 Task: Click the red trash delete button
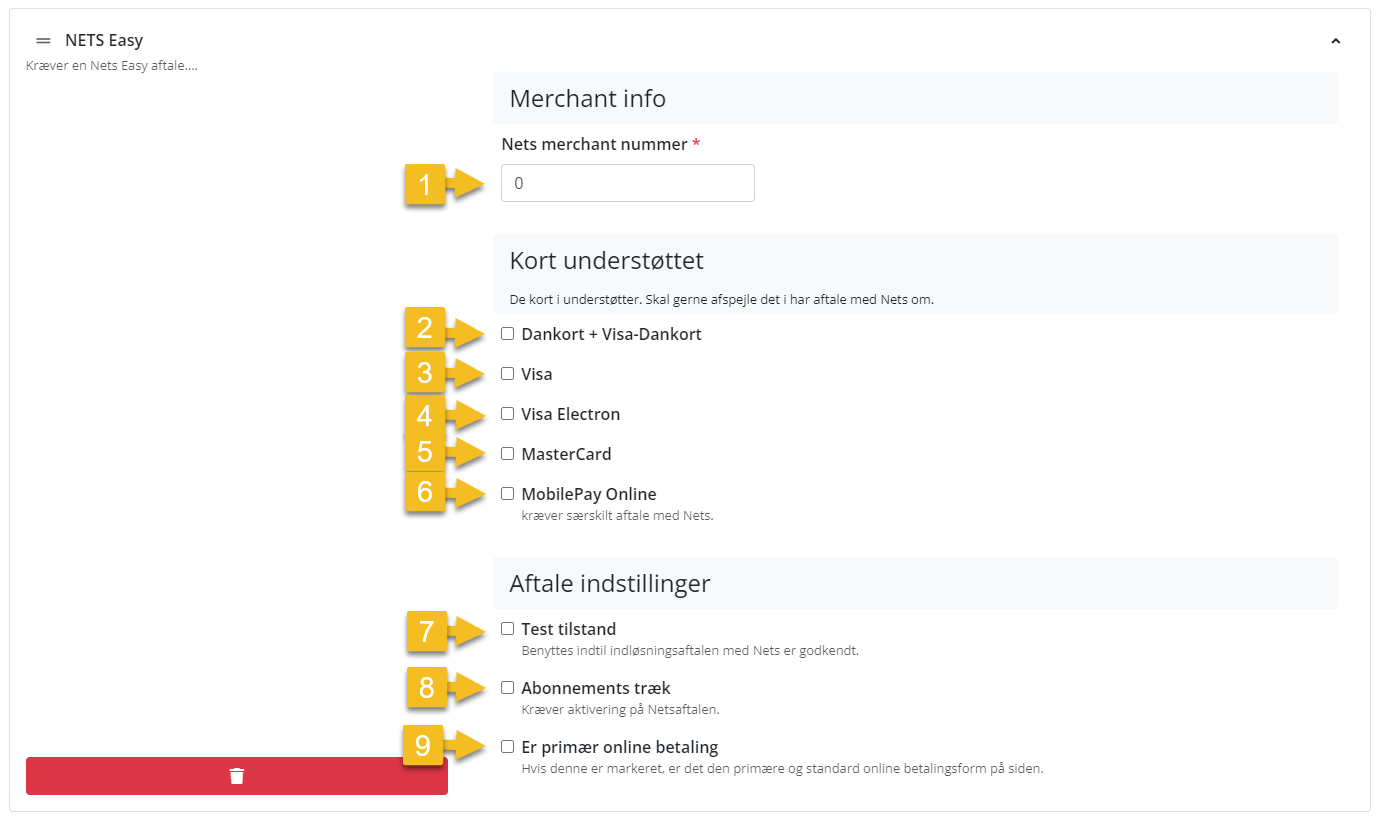click(237, 776)
